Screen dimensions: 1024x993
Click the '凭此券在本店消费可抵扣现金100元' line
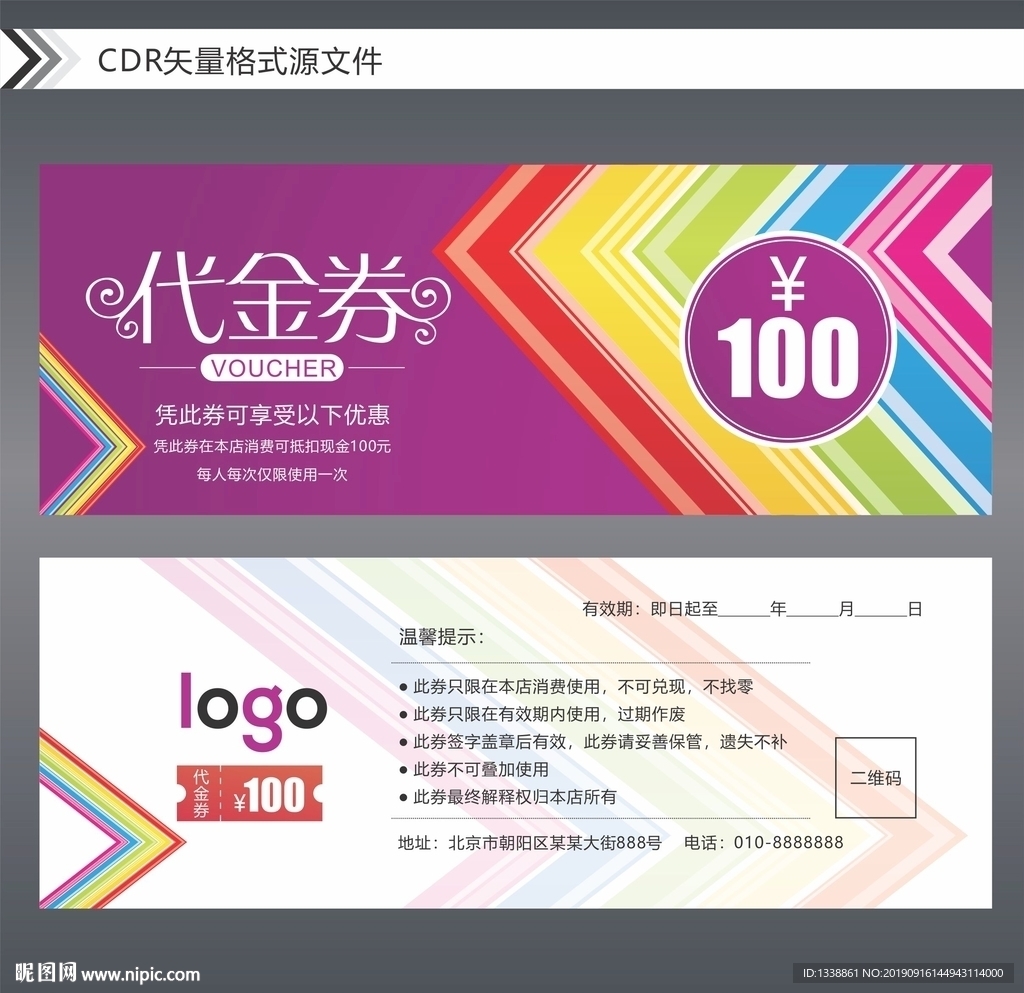click(272, 447)
